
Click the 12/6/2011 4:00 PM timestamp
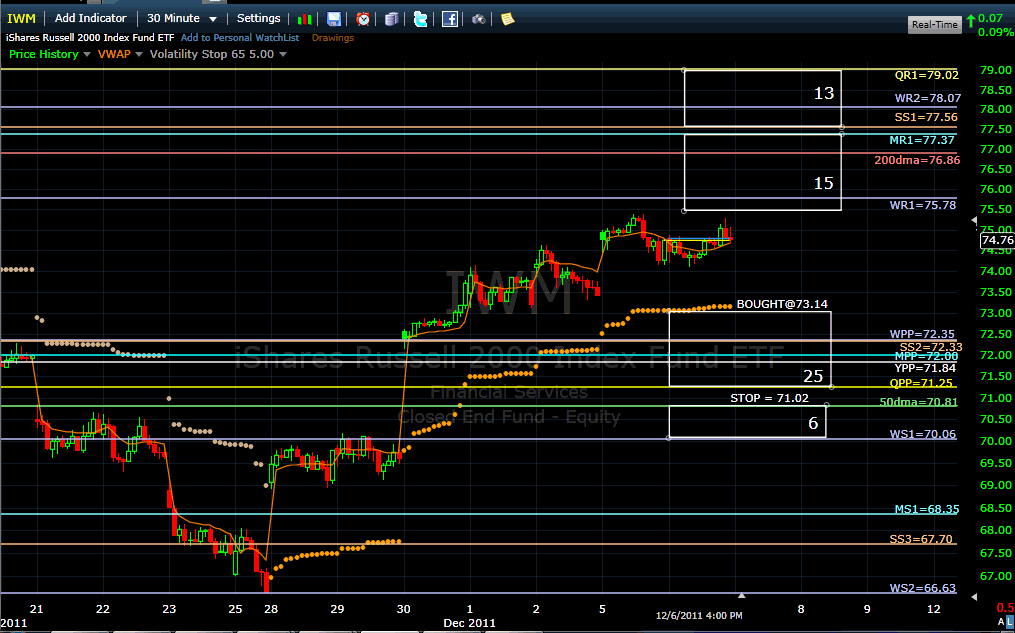pyautogui.click(x=699, y=616)
